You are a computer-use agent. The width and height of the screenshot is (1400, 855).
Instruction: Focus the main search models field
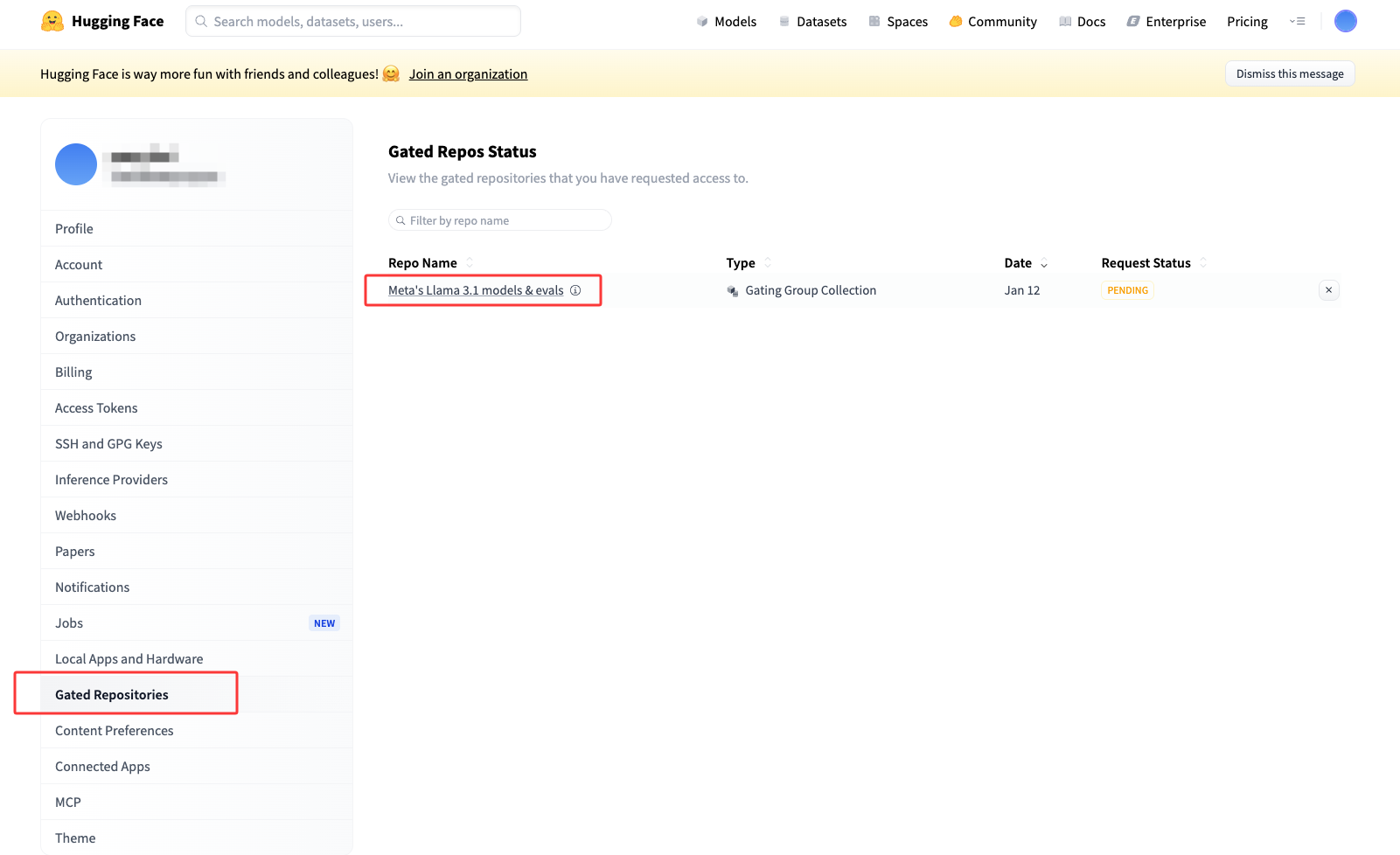[x=353, y=21]
